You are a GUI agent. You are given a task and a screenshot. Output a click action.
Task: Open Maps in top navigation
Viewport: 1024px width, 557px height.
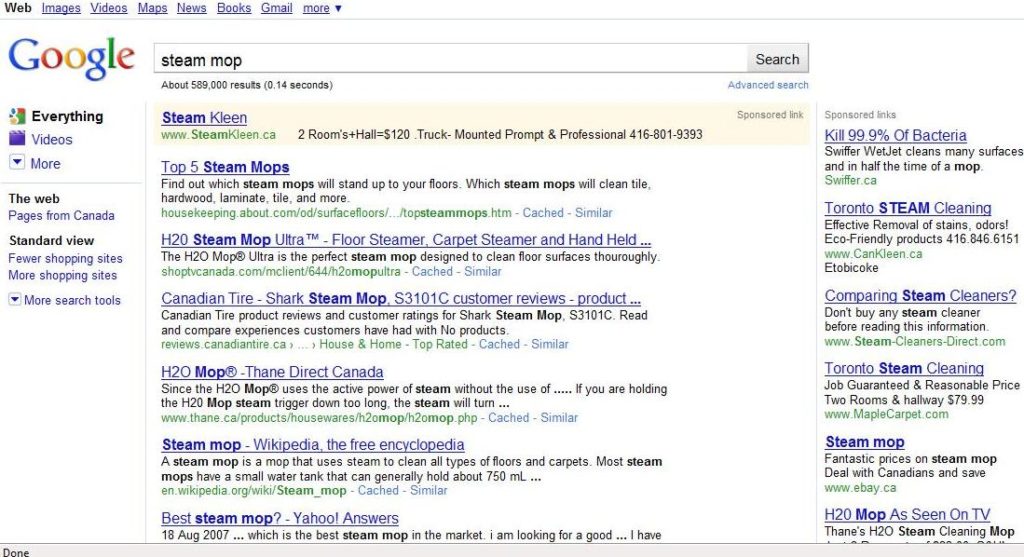pyautogui.click(x=152, y=8)
